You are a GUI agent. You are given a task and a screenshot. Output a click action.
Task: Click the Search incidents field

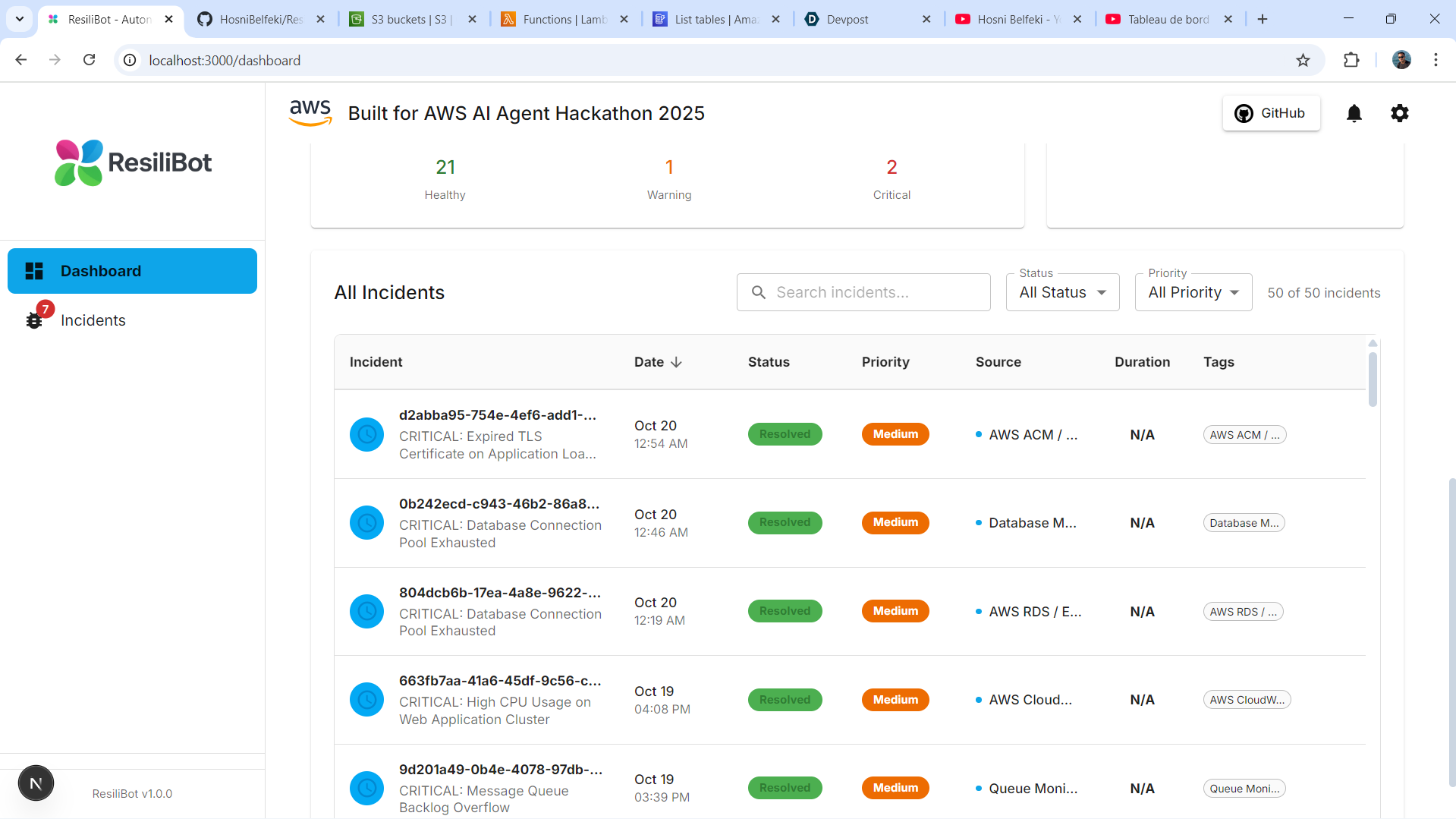coord(863,292)
